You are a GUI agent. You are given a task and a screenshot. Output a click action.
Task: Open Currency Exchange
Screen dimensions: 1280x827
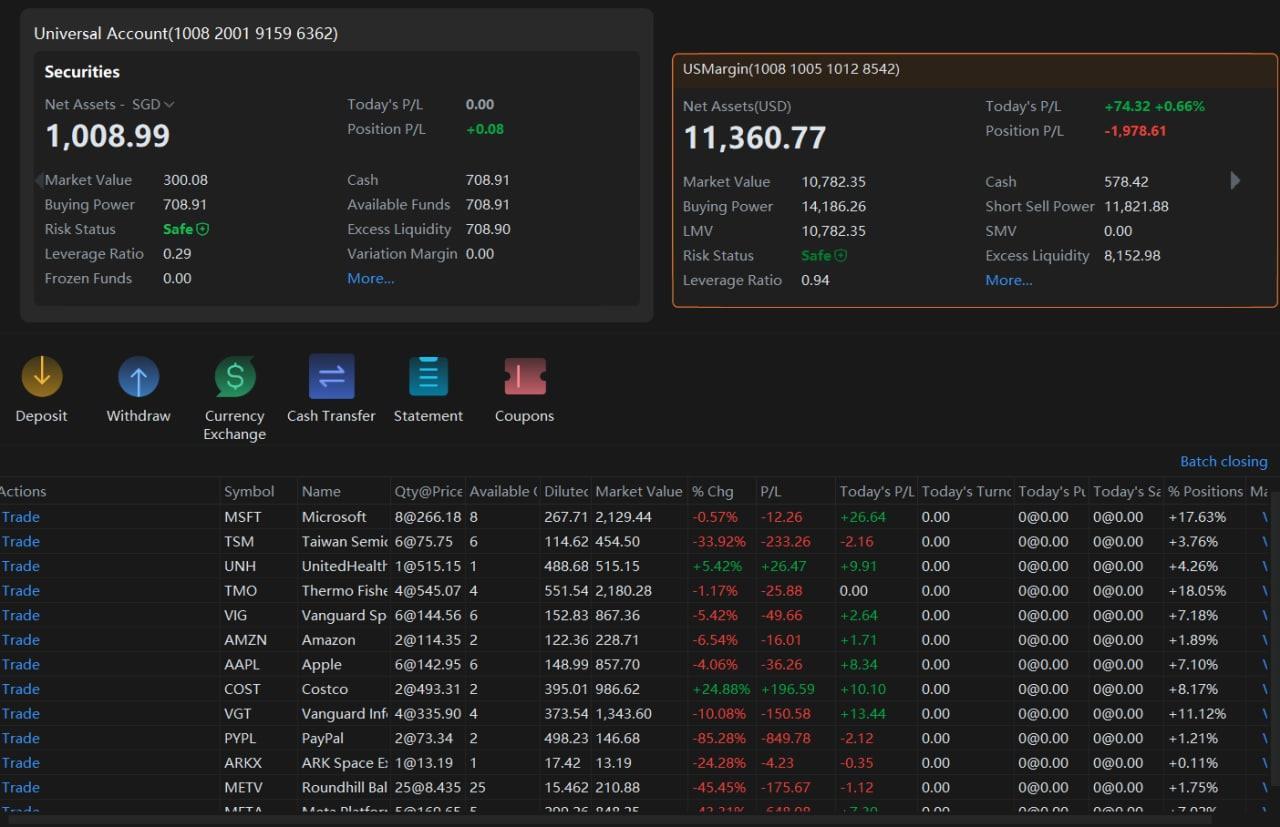(235, 377)
